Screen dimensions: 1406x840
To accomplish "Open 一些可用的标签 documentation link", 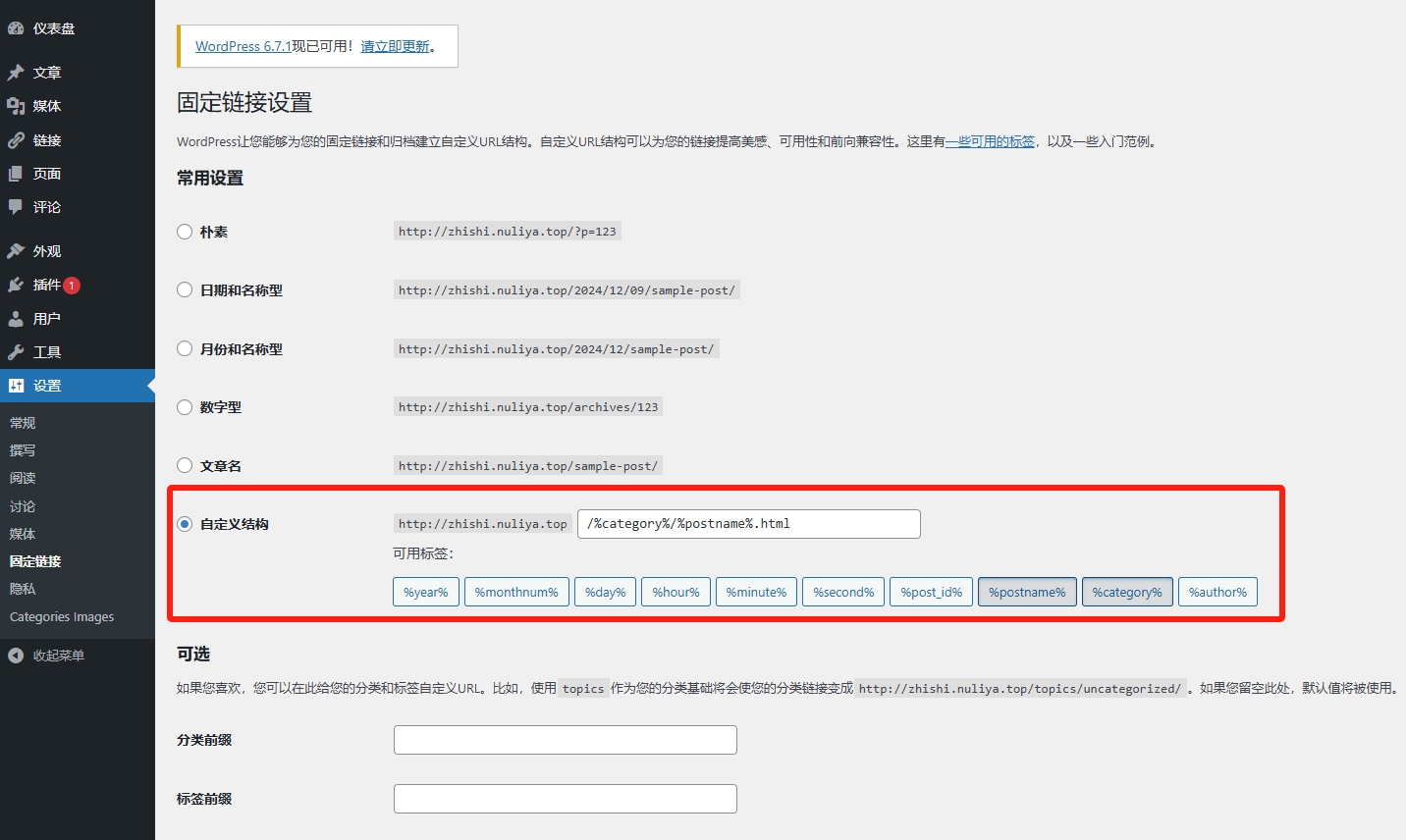I will point(990,141).
